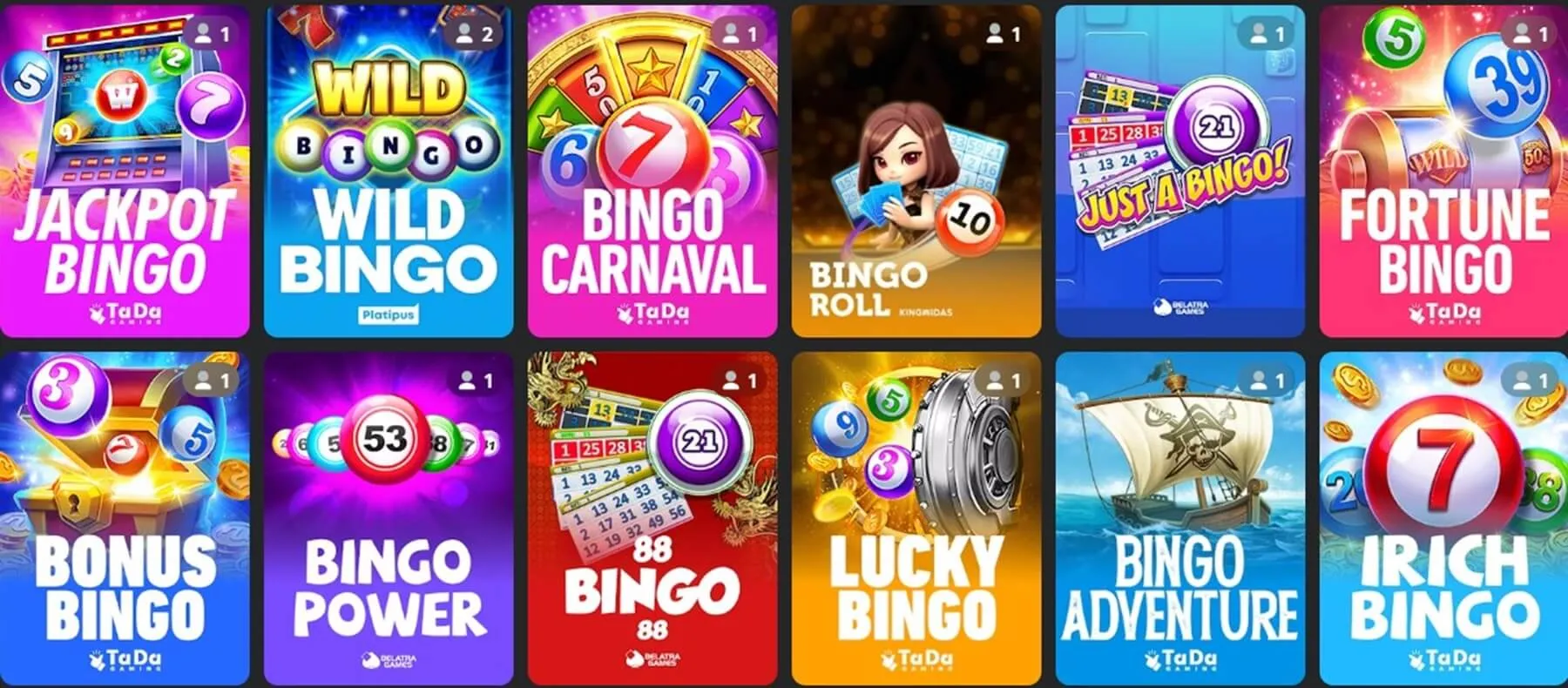
Task: Launch the Bonus Bingo game
Action: (x=125, y=518)
